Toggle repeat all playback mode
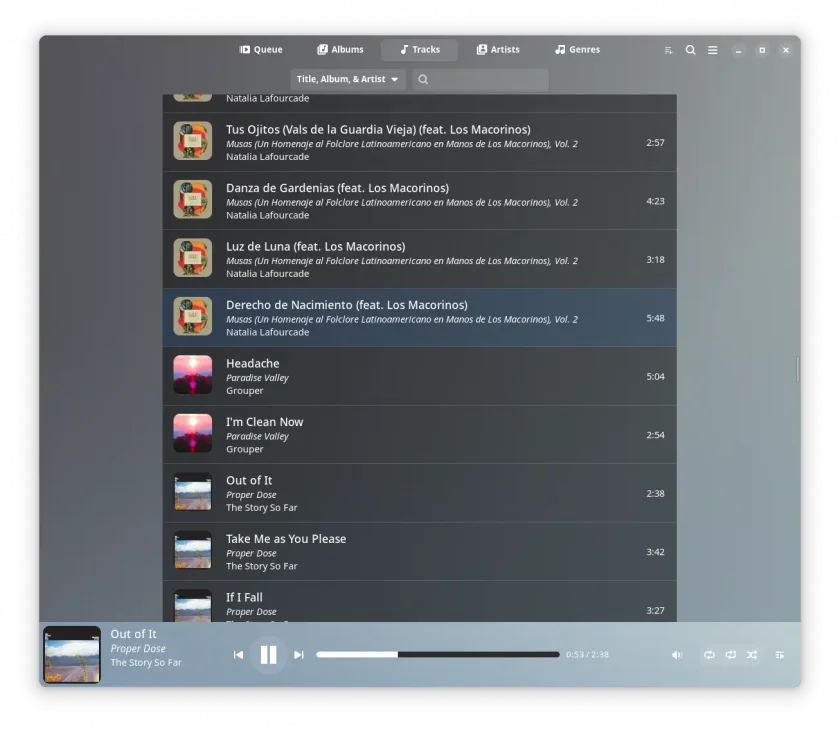840x730 pixels. point(709,654)
